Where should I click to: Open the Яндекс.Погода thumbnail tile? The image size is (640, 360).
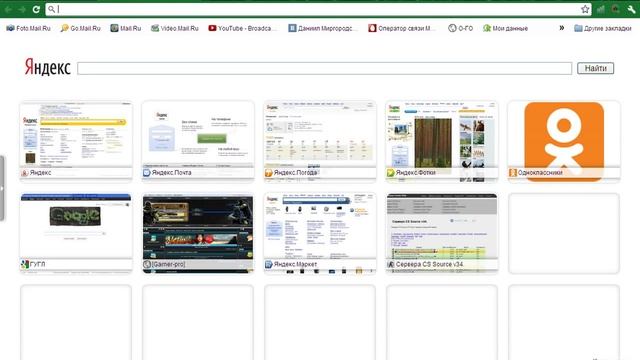click(x=320, y=141)
